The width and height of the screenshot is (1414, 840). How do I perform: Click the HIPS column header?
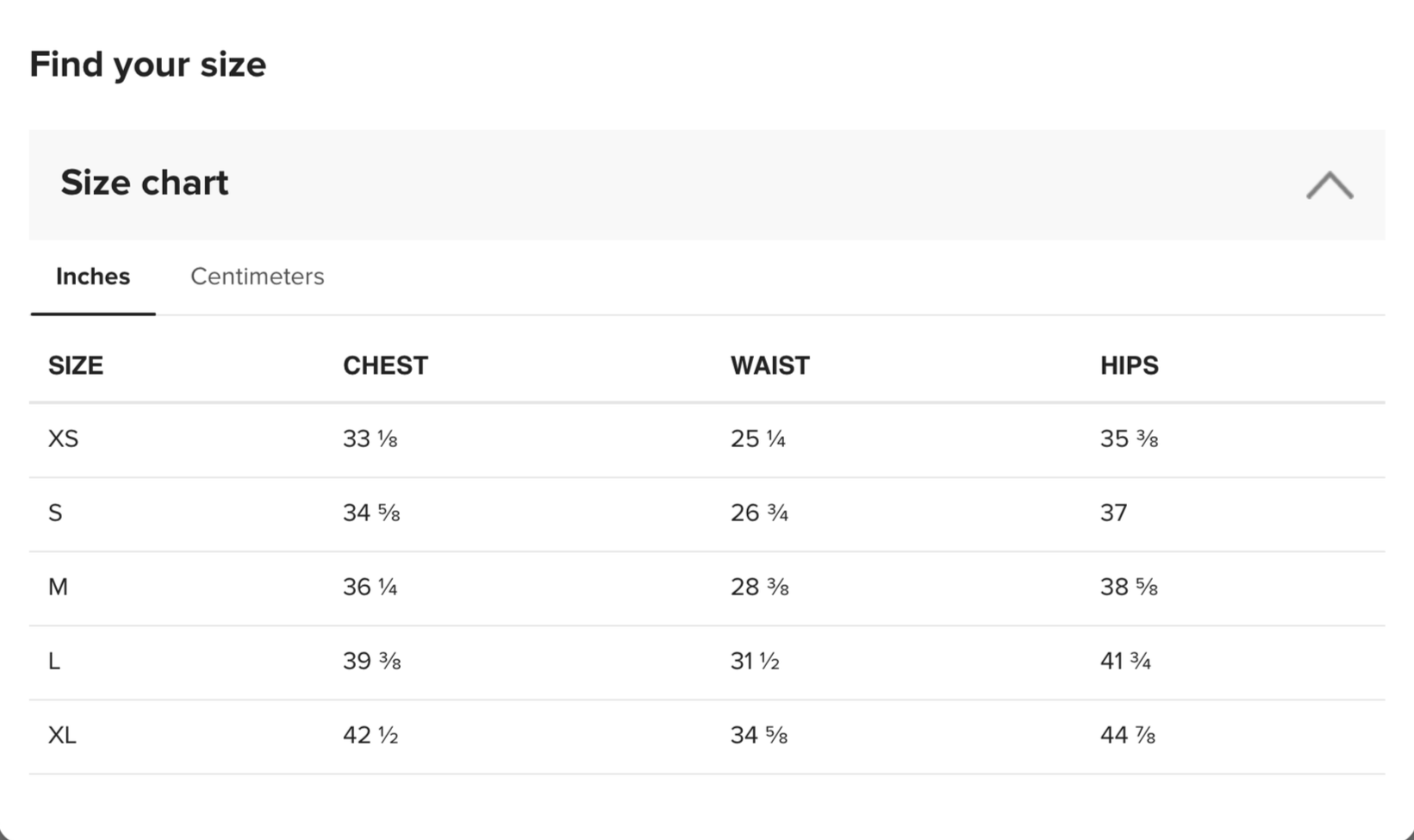1130,365
